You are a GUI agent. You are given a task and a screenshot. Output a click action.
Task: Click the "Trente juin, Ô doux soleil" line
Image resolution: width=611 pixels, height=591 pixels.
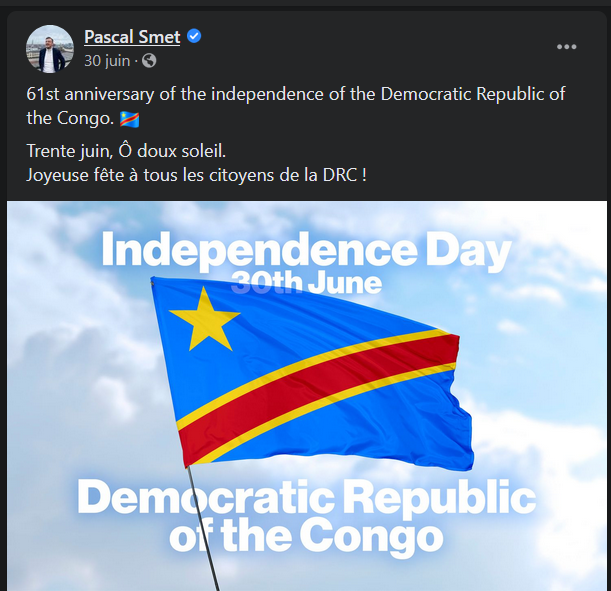click(126, 152)
